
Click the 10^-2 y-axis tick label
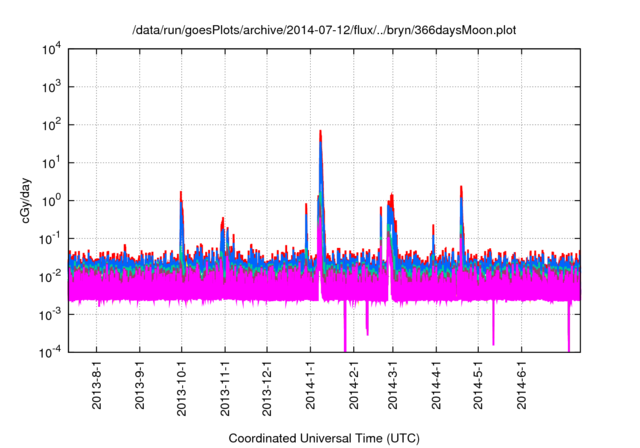click(52, 276)
